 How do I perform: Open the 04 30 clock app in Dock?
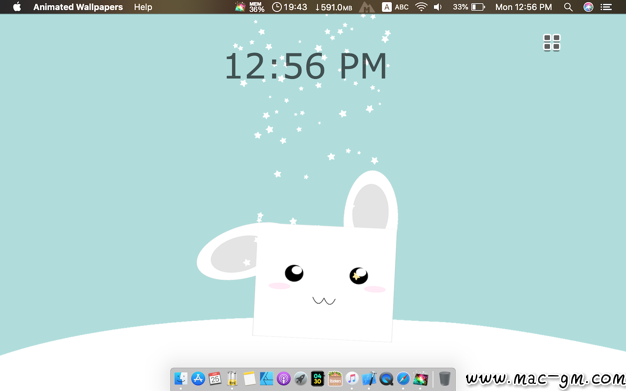(318, 378)
